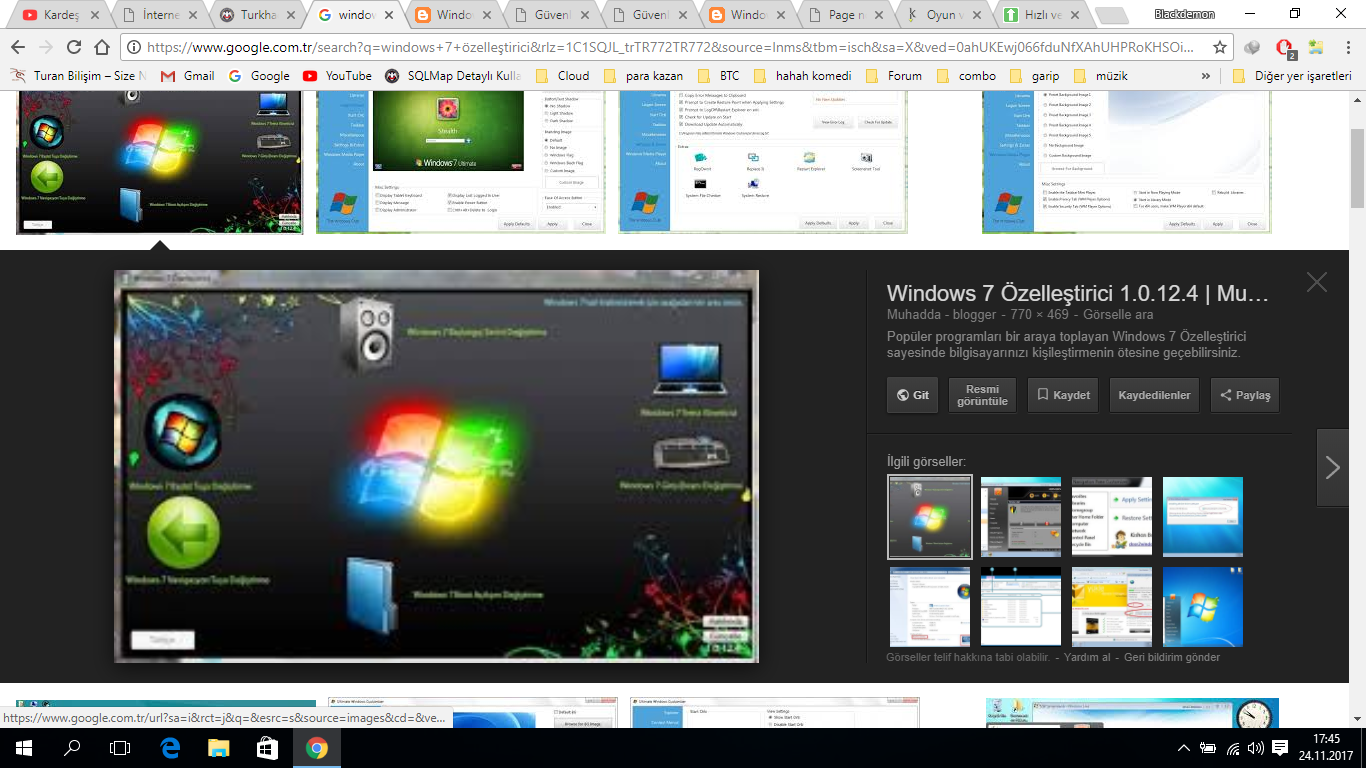Viewport: 1366px width, 768px height.
Task: Open the Gmail bookmark
Action: (x=188, y=76)
